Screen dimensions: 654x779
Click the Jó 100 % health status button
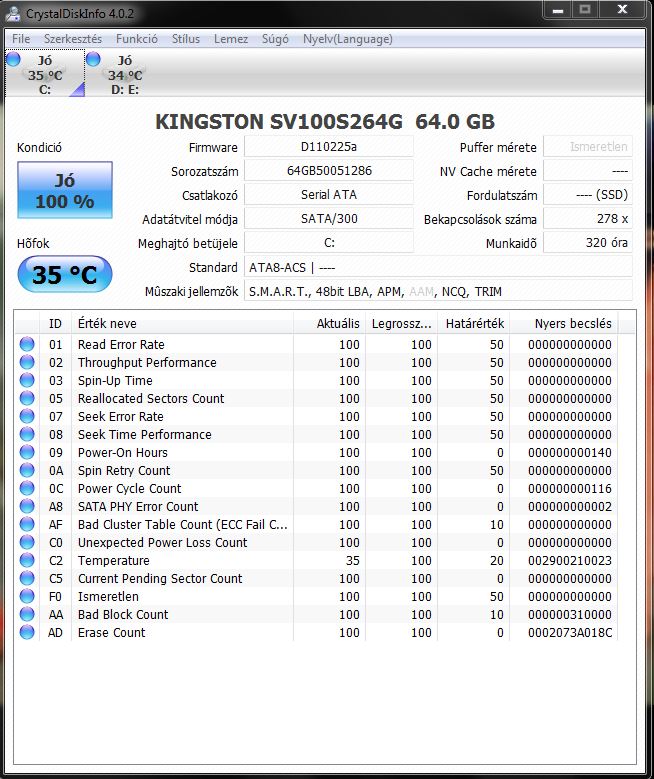tap(65, 190)
